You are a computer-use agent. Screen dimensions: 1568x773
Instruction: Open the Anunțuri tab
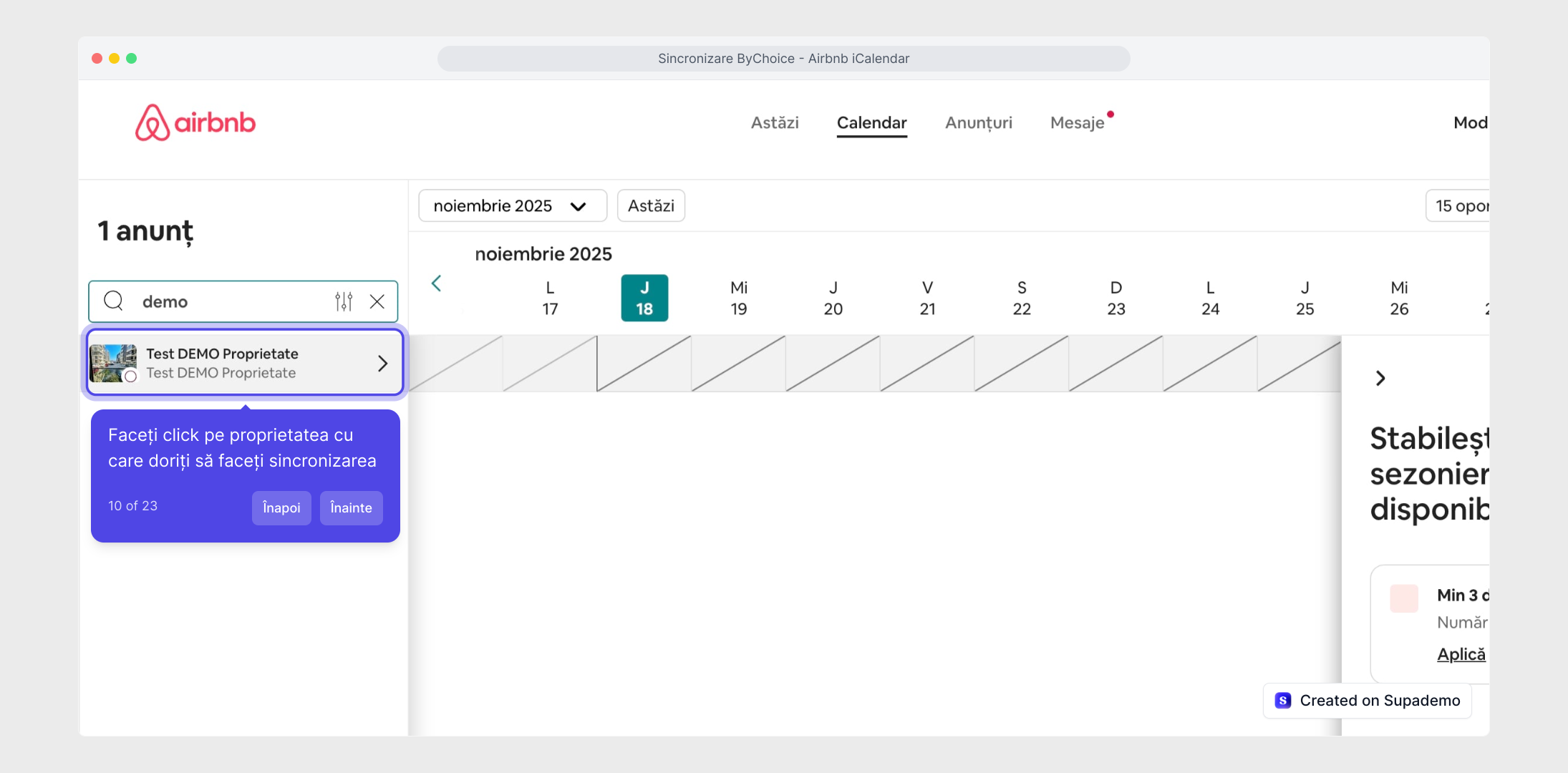coord(978,123)
